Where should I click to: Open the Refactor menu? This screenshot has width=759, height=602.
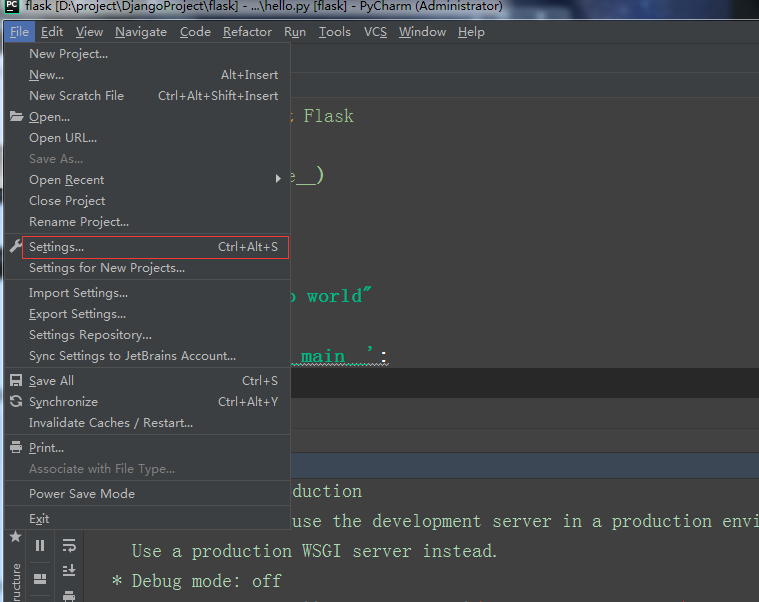[x=247, y=32]
